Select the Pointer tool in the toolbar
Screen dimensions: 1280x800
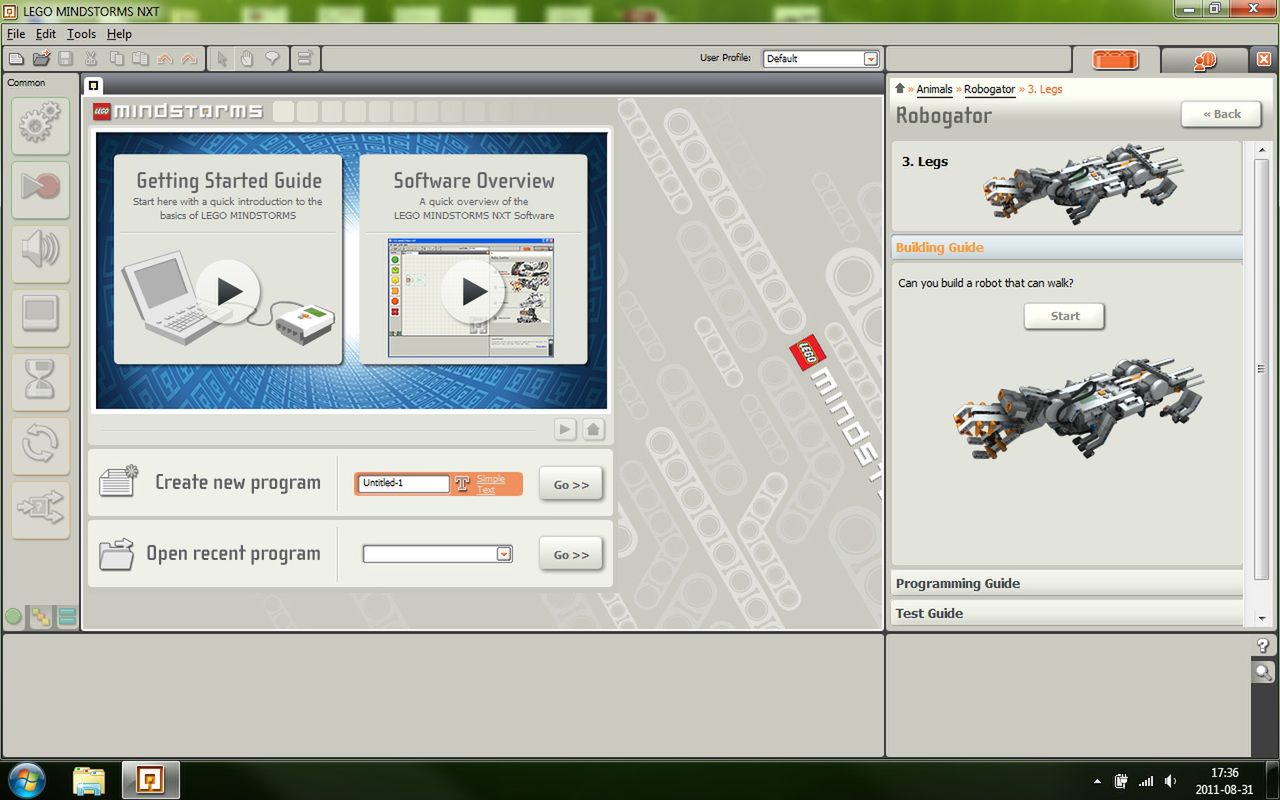(223, 59)
